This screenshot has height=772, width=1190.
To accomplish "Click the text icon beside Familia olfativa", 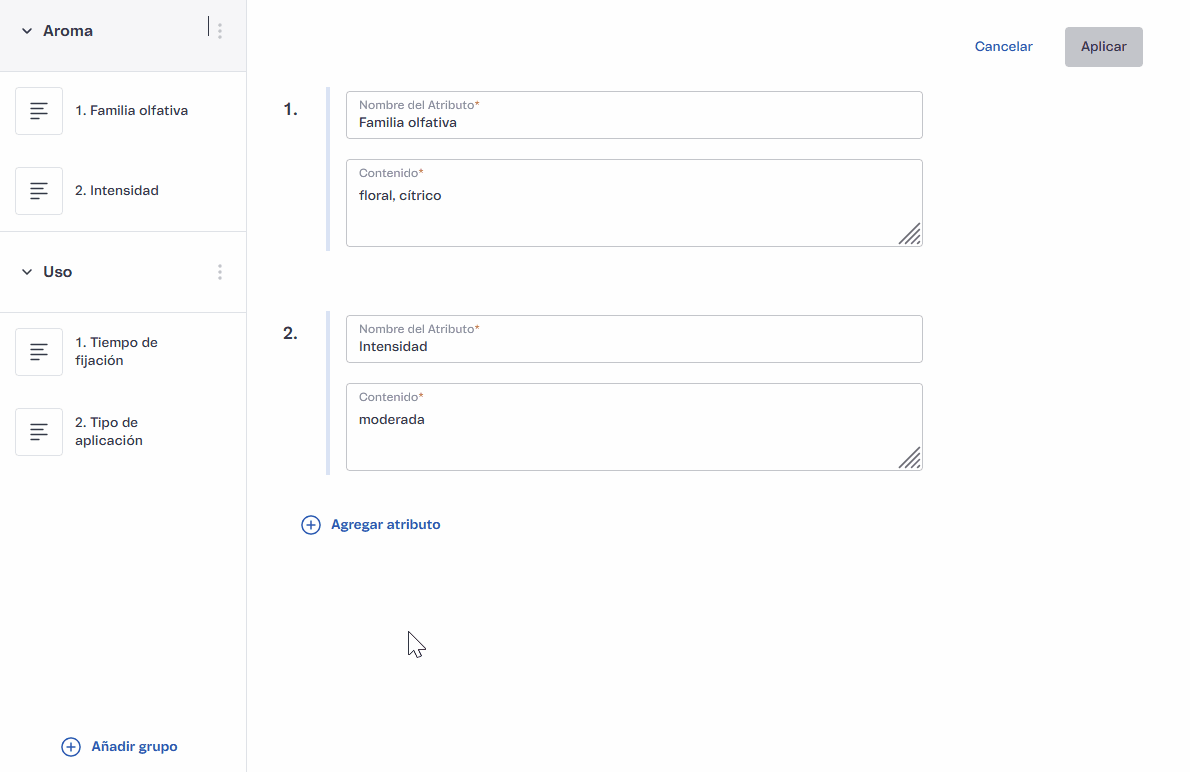I will pyautogui.click(x=39, y=111).
